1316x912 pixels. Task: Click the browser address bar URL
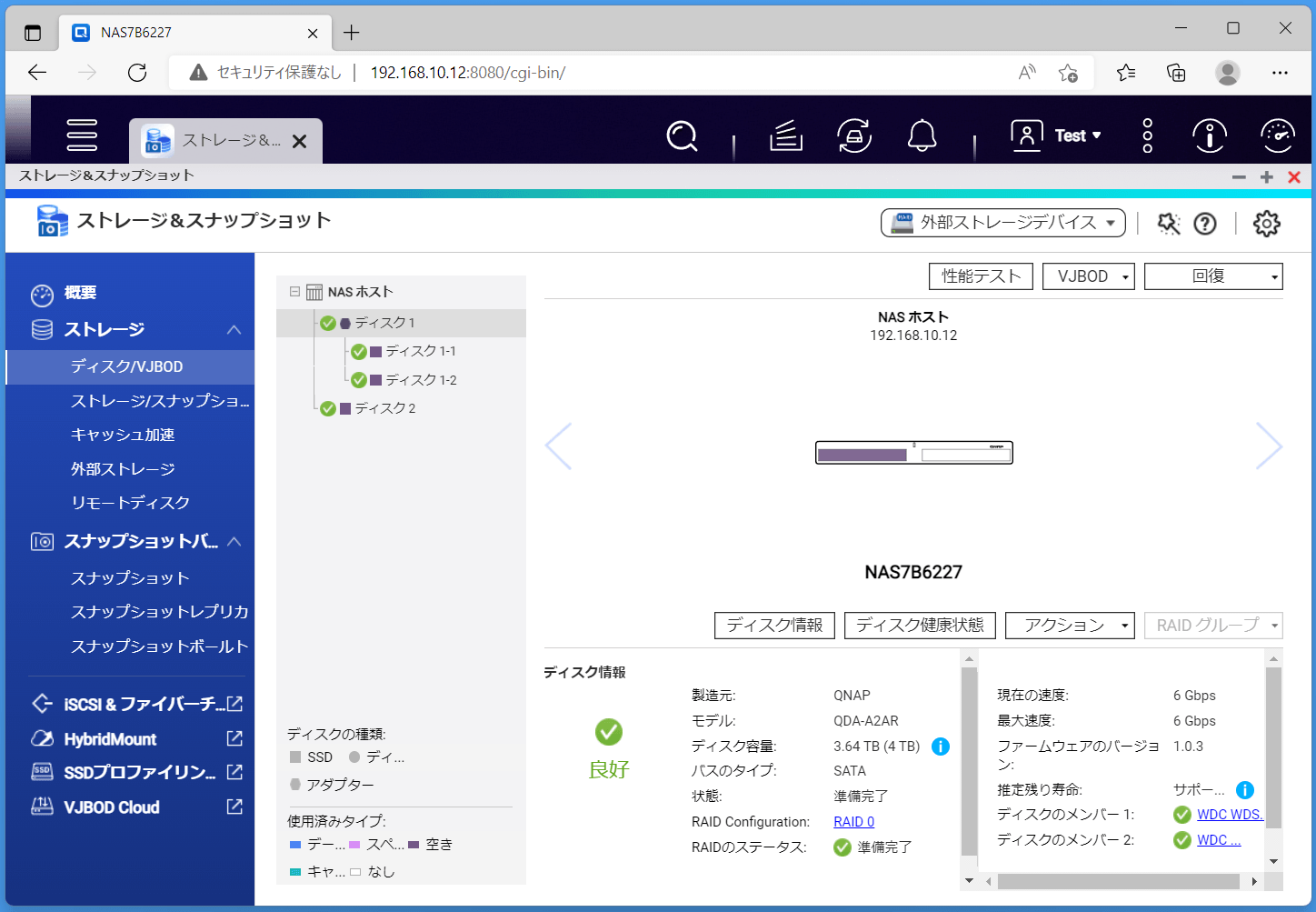point(468,73)
